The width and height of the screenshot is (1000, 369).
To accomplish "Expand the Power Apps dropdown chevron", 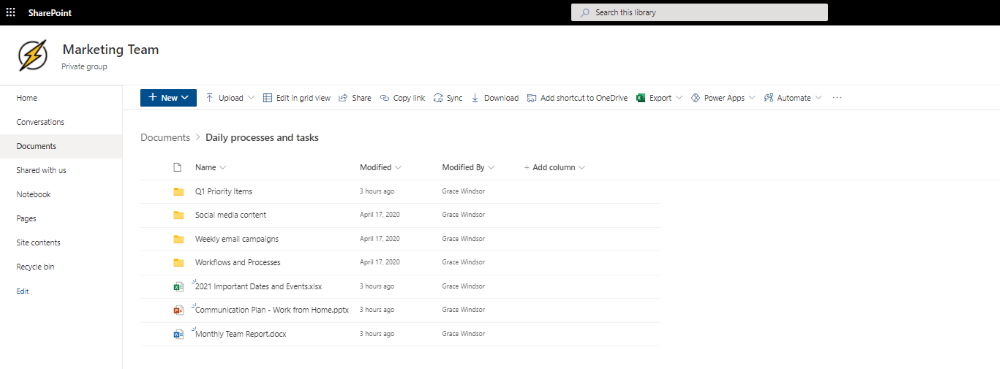I will pos(752,98).
